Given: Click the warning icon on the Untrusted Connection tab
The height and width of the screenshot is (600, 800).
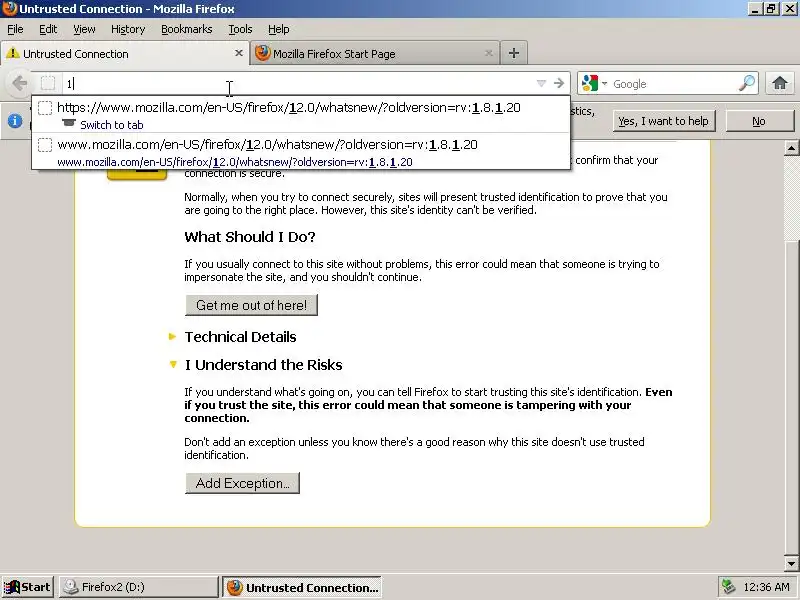Looking at the screenshot, I should coord(12,53).
